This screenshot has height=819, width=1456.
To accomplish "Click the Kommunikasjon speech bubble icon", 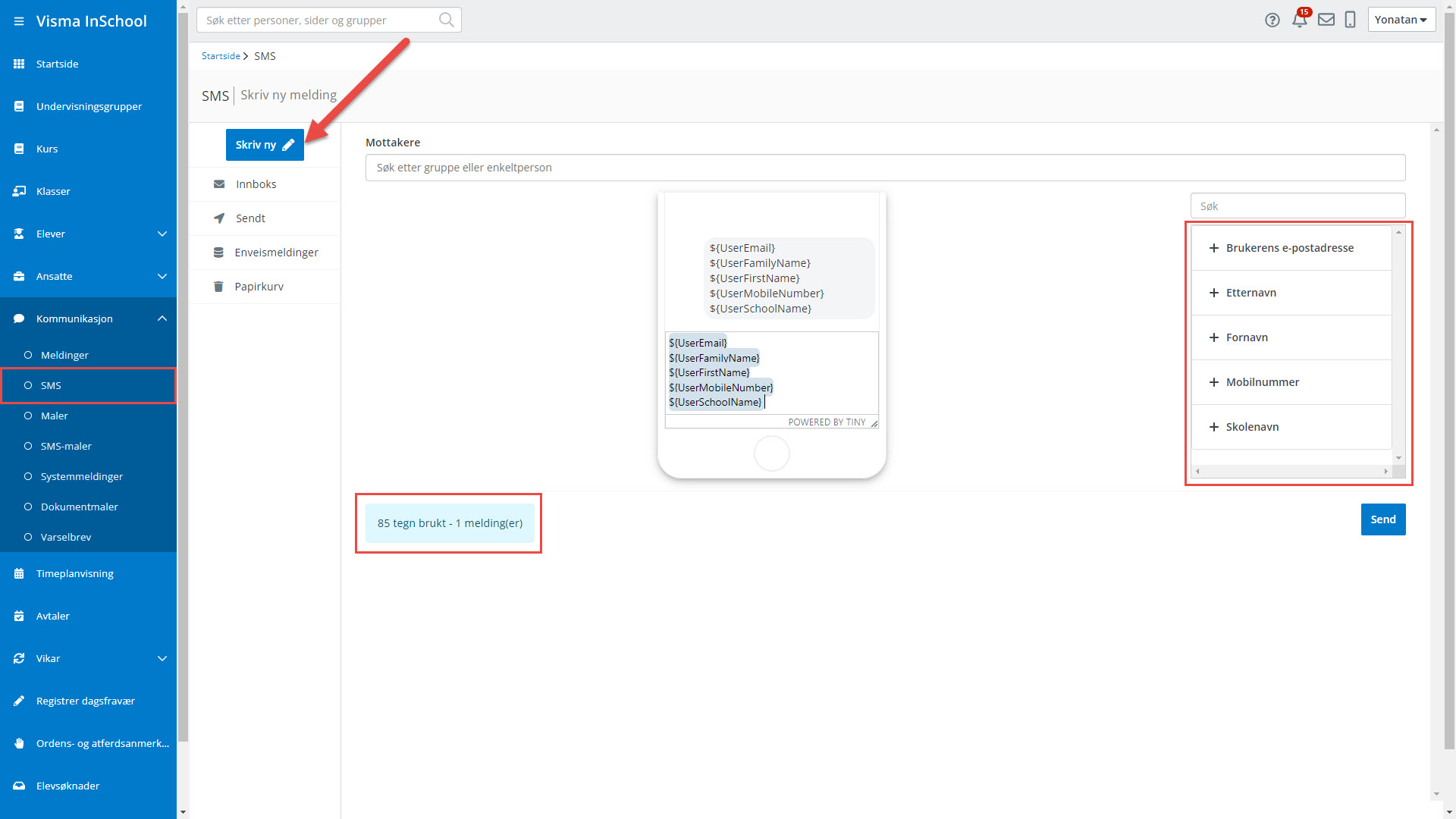I will 19,318.
